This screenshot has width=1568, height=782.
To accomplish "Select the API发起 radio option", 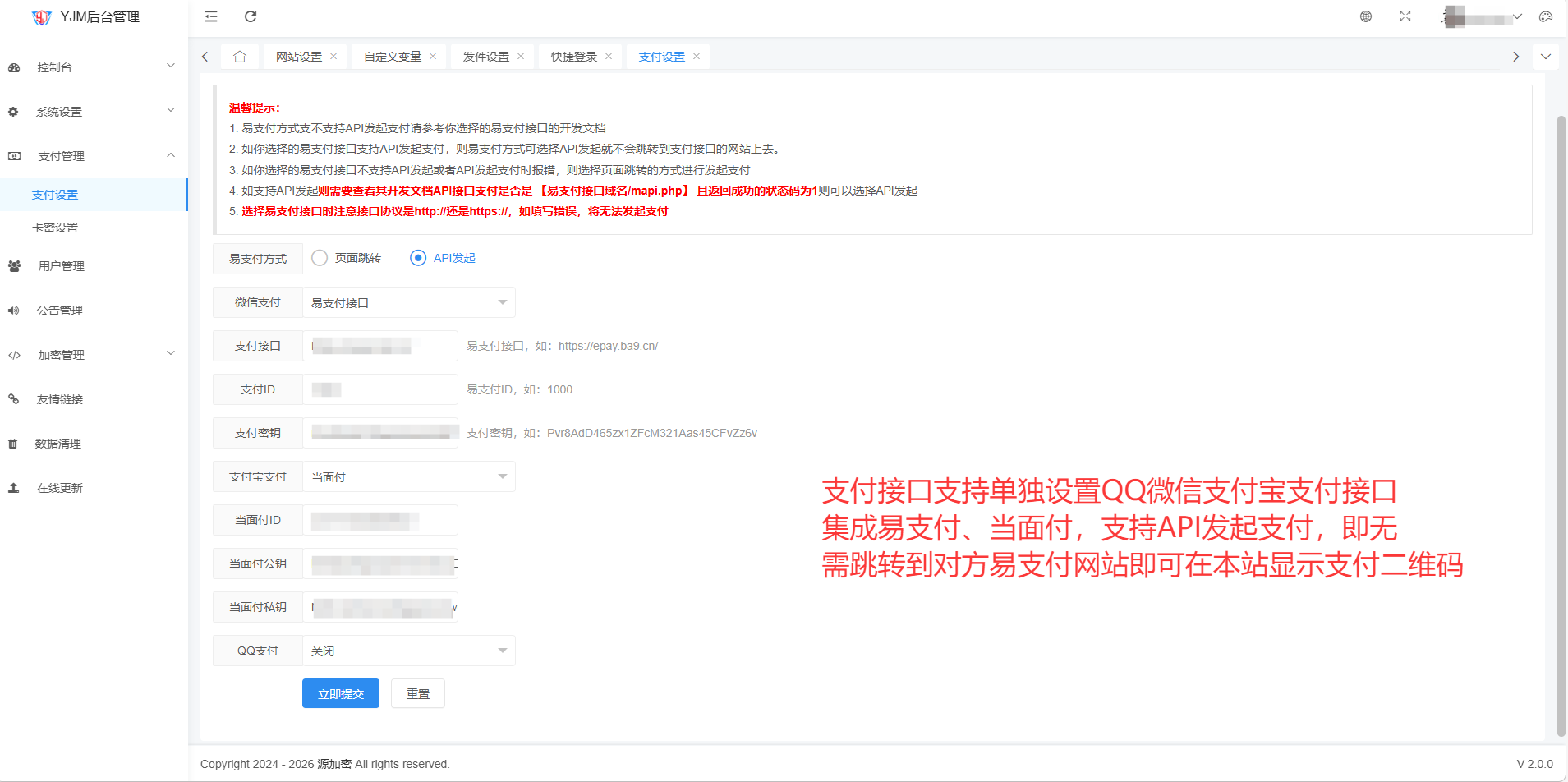I will (418, 258).
